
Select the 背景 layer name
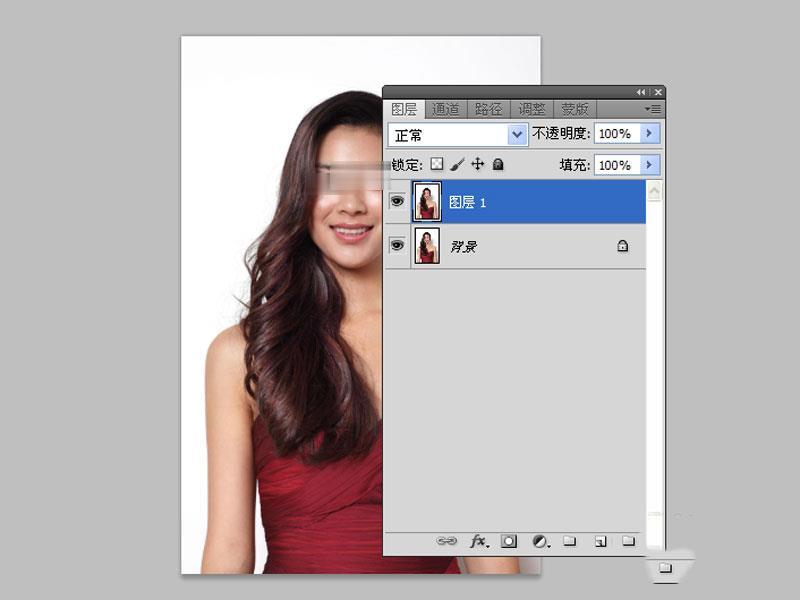pos(463,247)
